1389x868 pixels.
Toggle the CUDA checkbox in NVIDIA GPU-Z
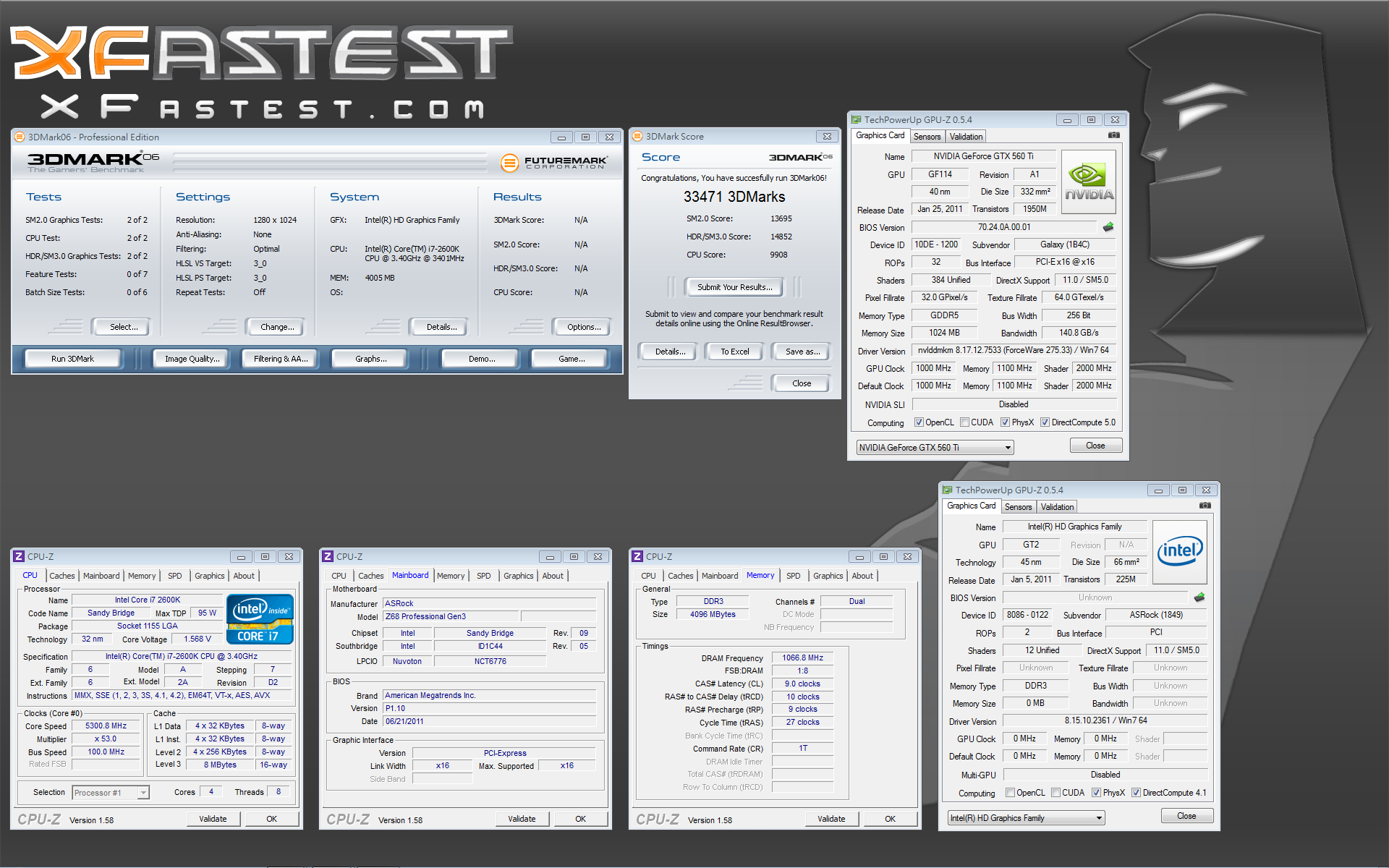[965, 422]
